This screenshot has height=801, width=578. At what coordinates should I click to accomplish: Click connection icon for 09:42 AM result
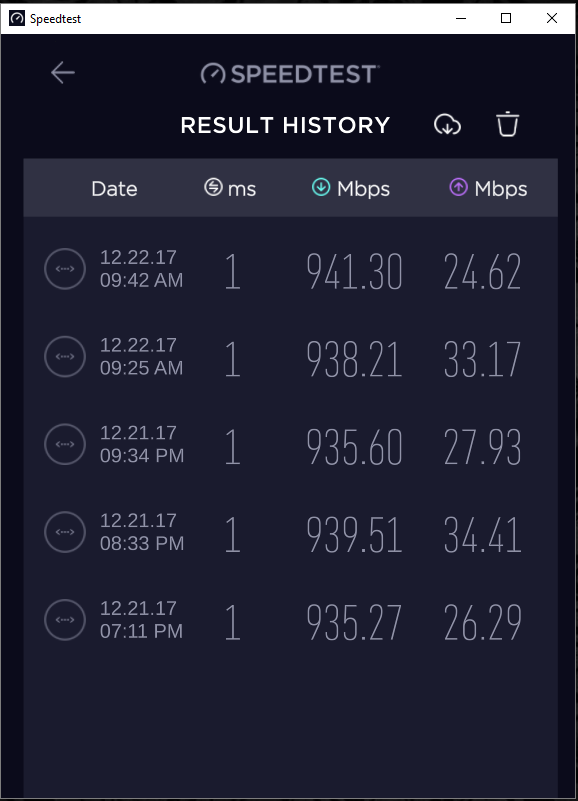point(65,269)
